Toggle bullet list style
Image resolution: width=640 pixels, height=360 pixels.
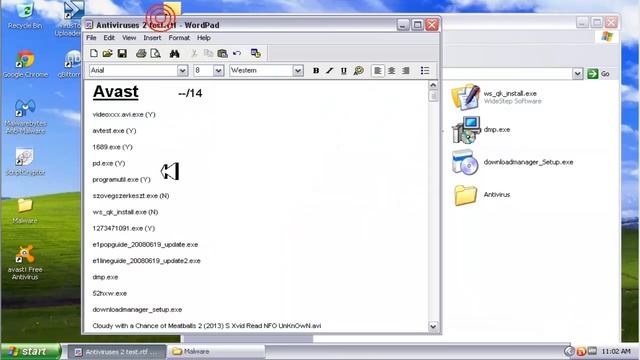(425, 71)
